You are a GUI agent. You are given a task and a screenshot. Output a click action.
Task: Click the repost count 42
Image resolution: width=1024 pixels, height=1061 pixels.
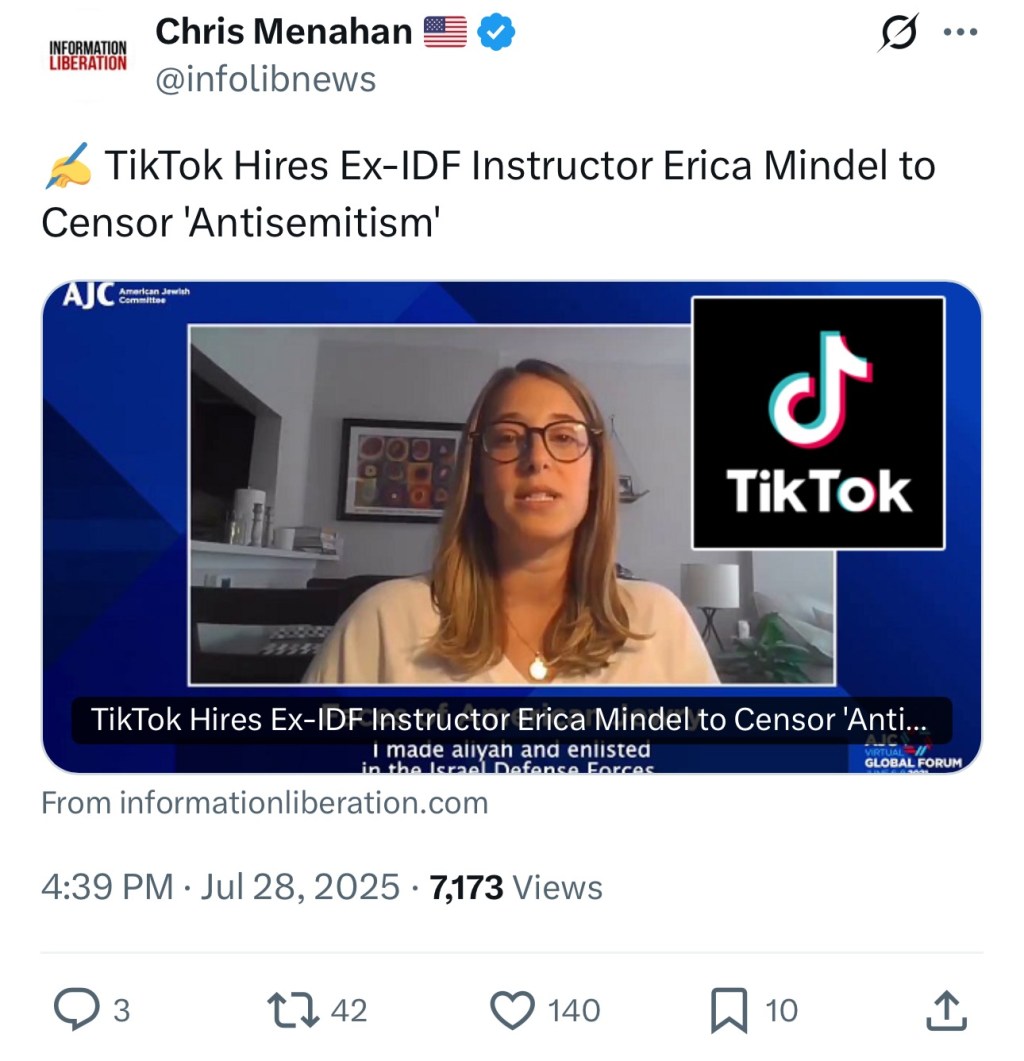349,1010
